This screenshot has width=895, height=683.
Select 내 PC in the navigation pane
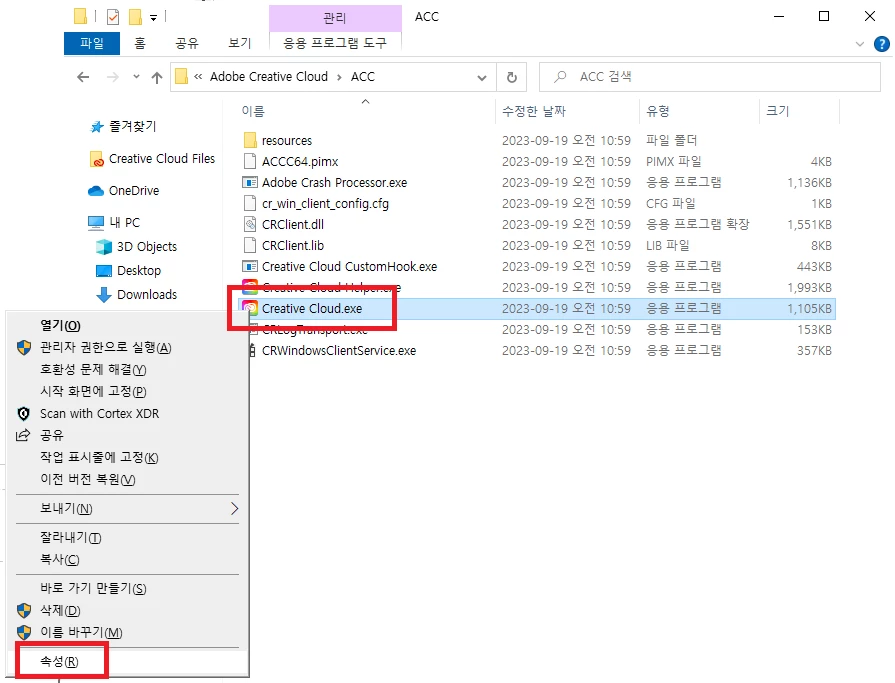click(x=124, y=223)
